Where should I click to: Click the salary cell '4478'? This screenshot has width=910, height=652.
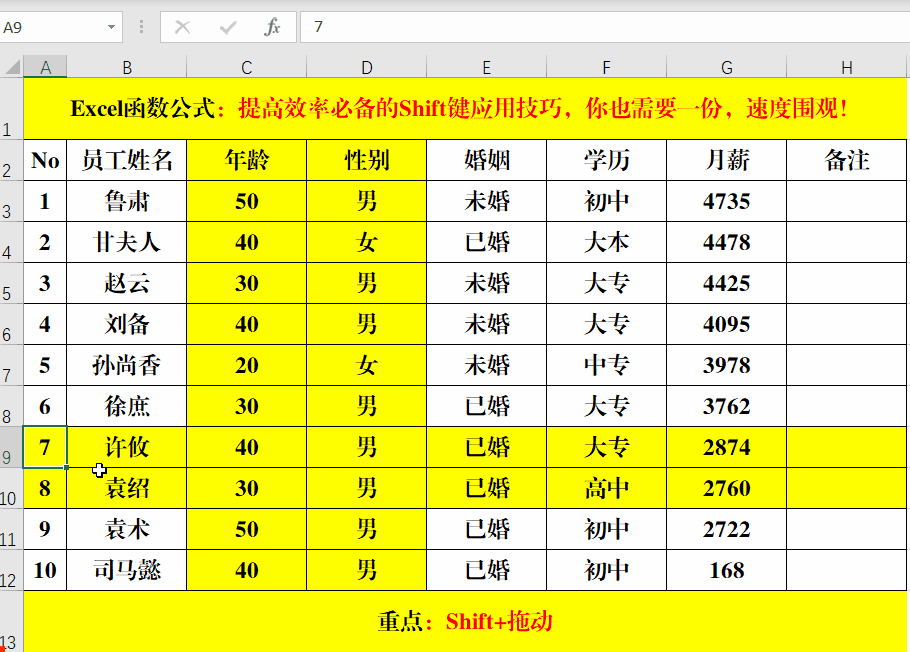pos(727,242)
